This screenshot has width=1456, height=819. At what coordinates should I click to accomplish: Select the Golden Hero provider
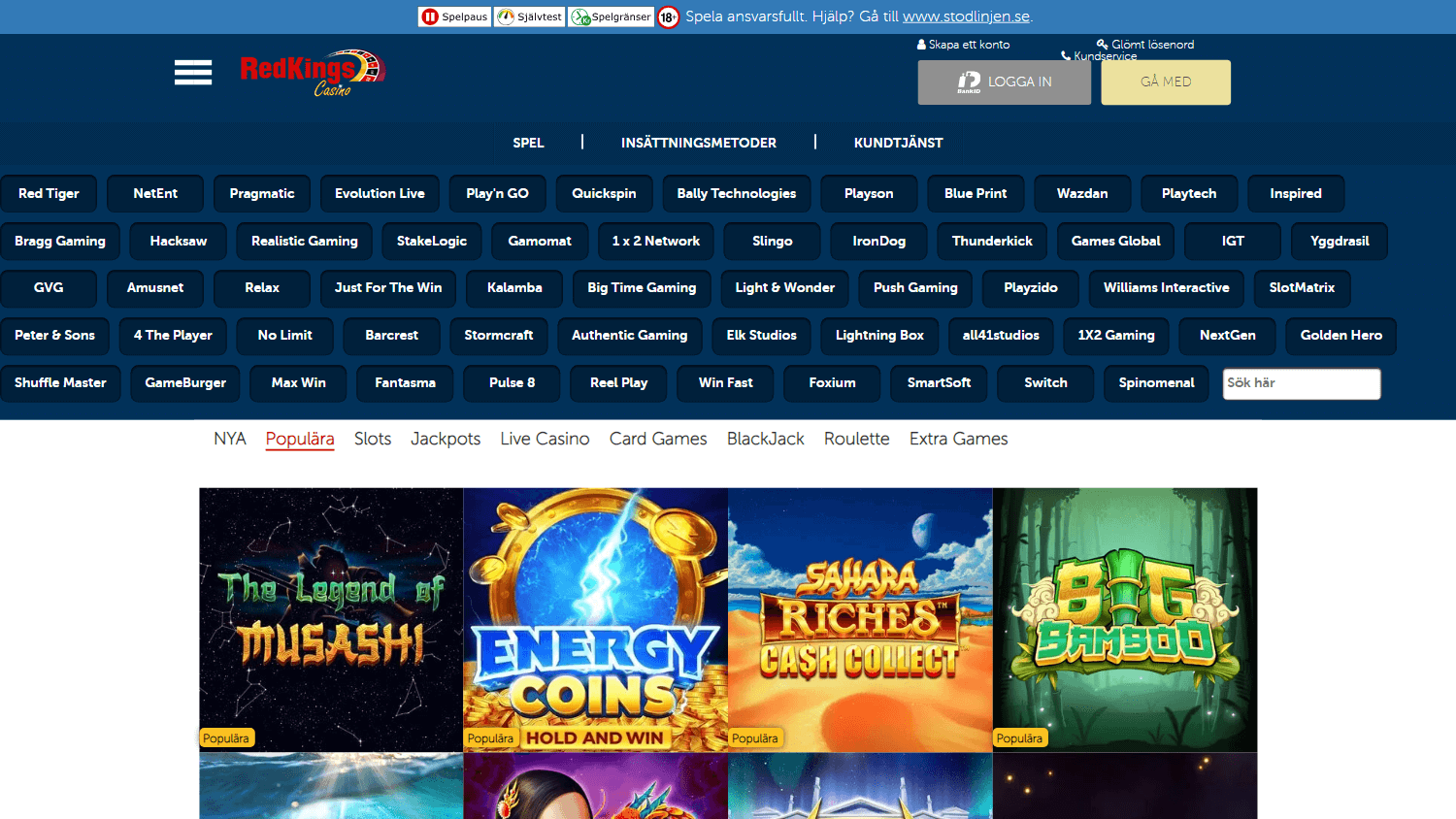click(1341, 335)
